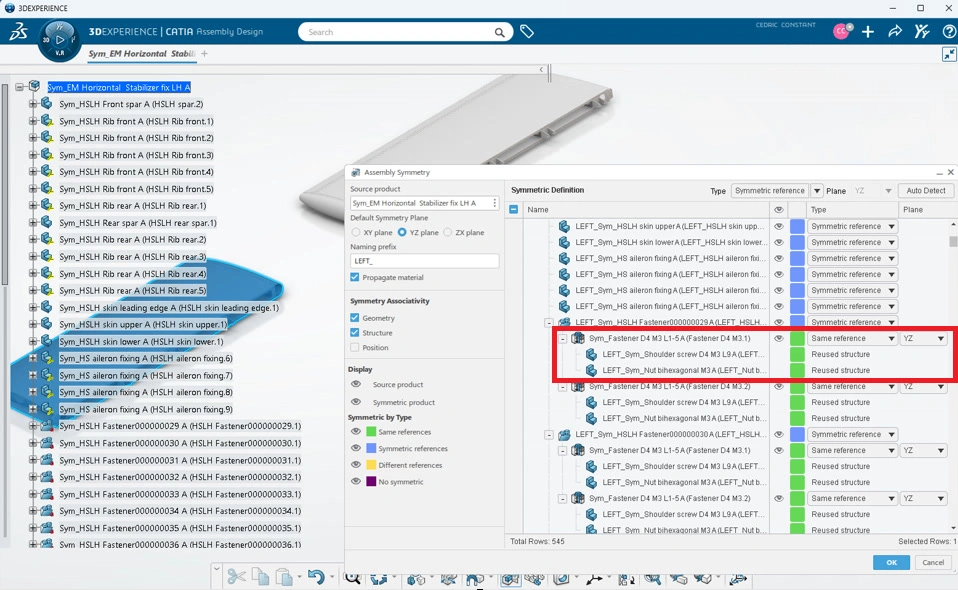Open the Plane YZ dropdown beside Auto Detect
Viewport: 958px width, 590px height.
pyautogui.click(x=888, y=191)
